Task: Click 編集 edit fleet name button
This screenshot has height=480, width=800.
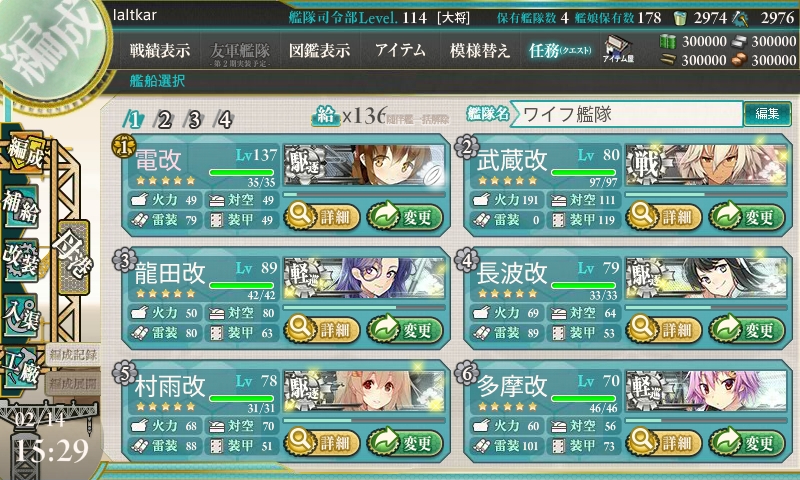Action: [767, 114]
